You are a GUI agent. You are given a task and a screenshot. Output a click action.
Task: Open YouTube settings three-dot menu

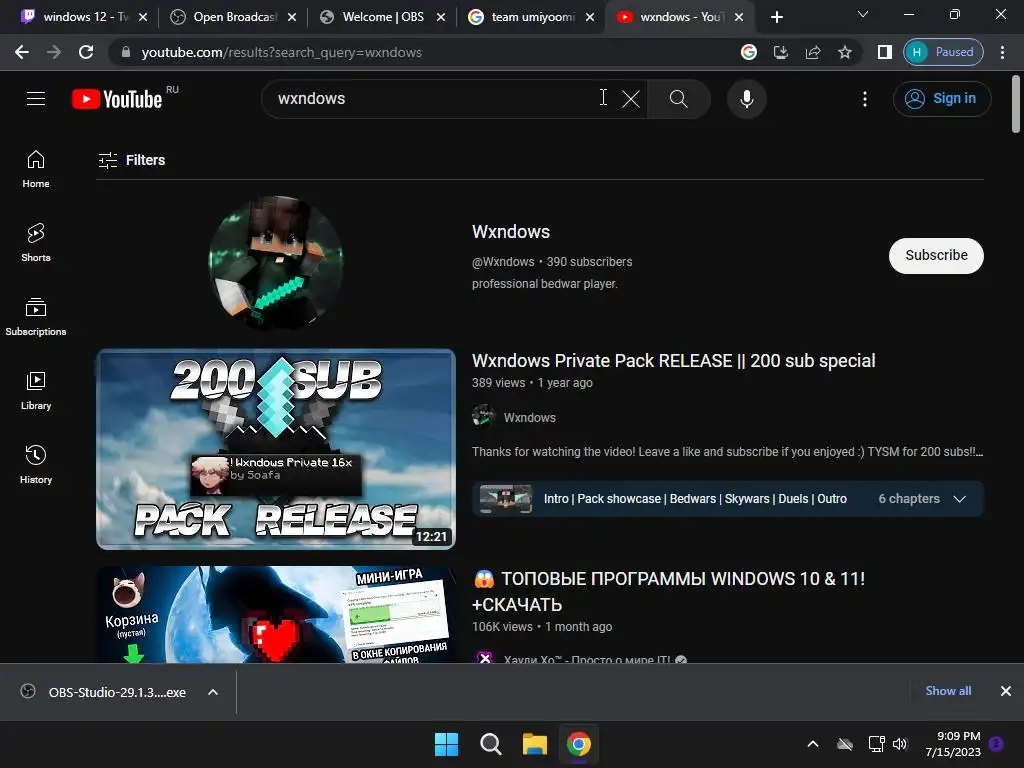(x=865, y=99)
